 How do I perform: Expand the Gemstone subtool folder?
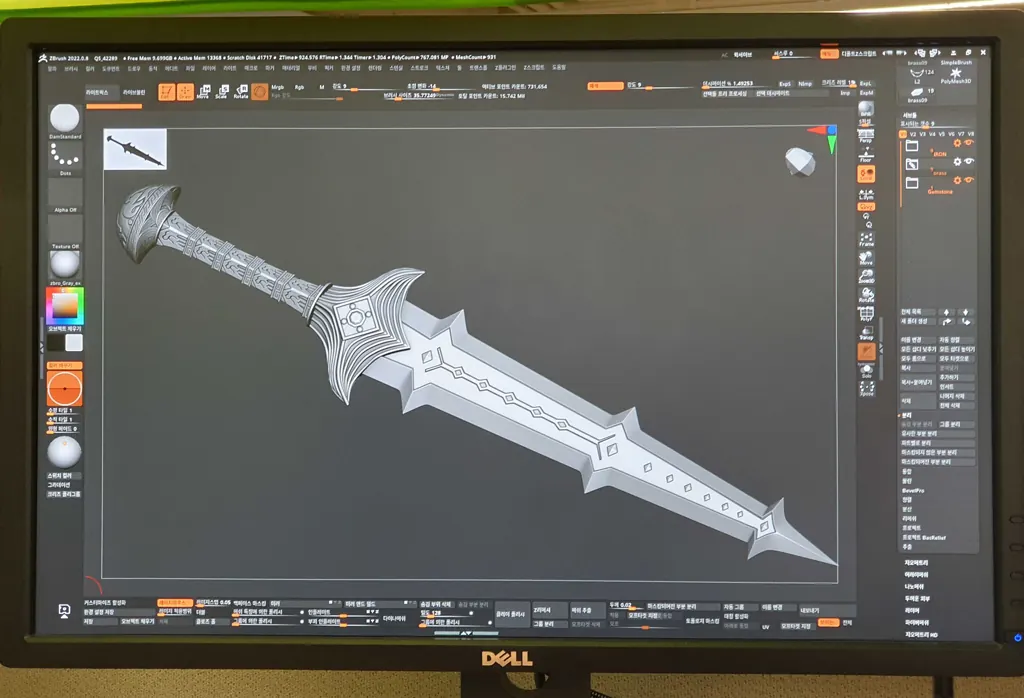(912, 183)
